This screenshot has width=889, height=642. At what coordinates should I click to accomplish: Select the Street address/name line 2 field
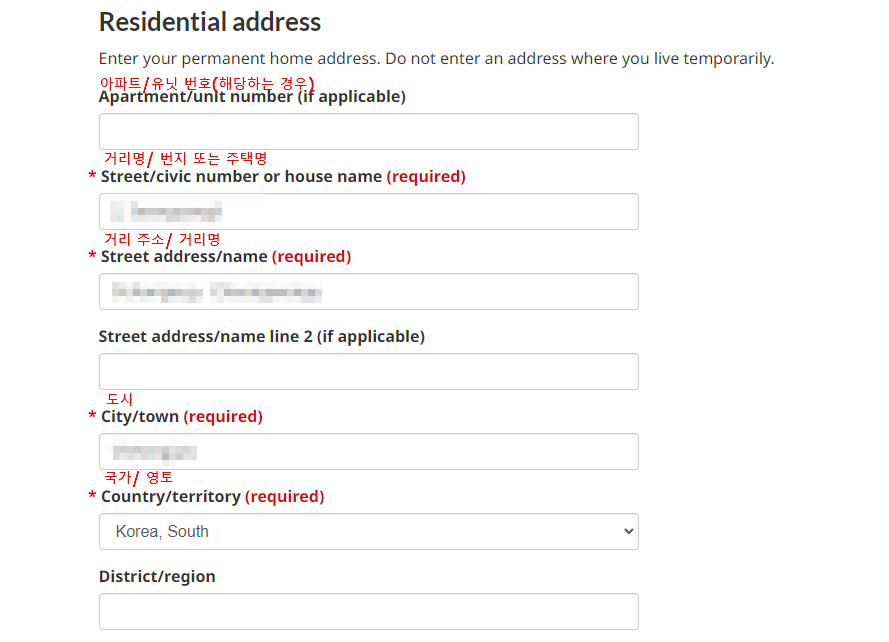pyautogui.click(x=368, y=372)
